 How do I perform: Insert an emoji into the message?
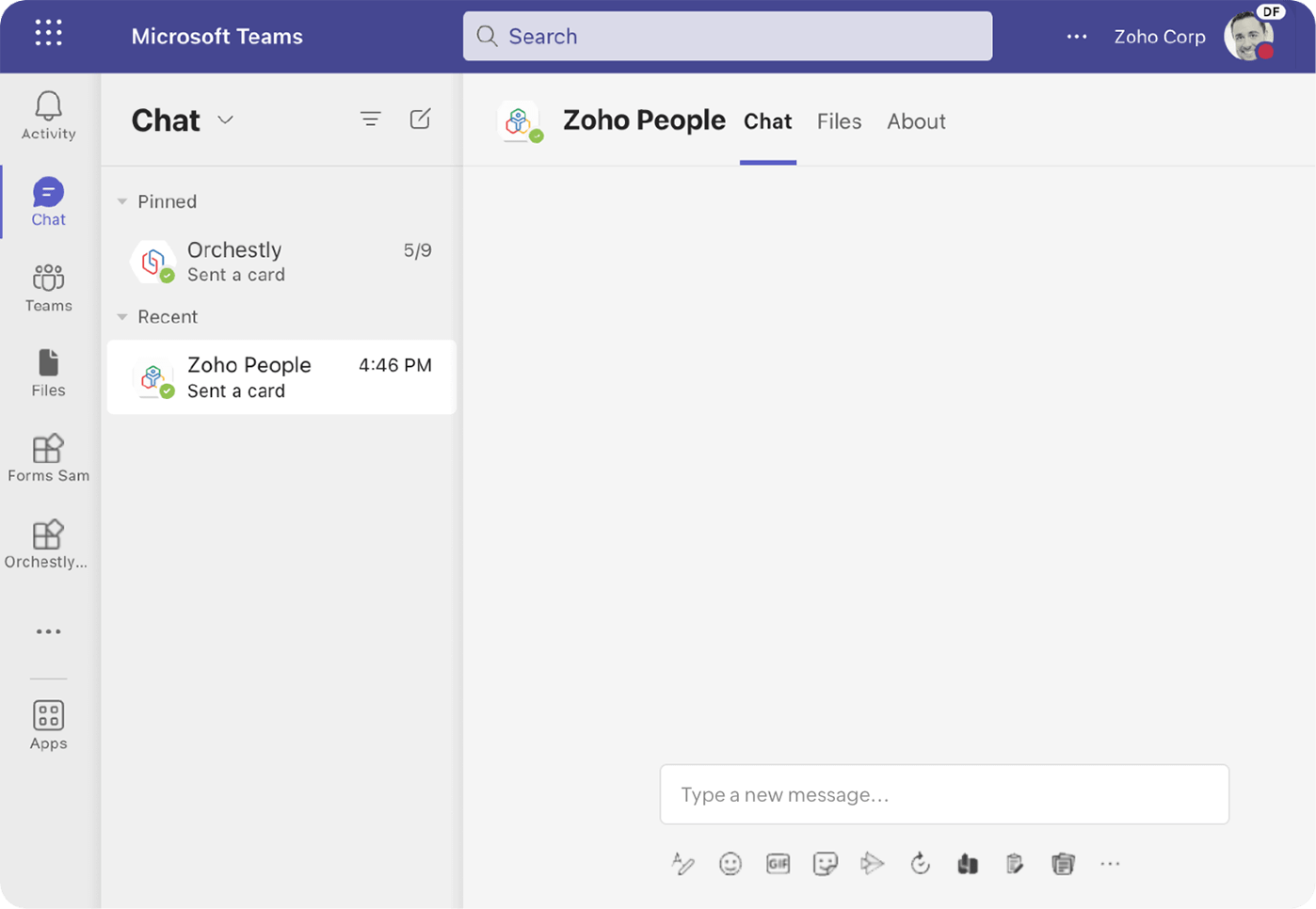coord(730,863)
